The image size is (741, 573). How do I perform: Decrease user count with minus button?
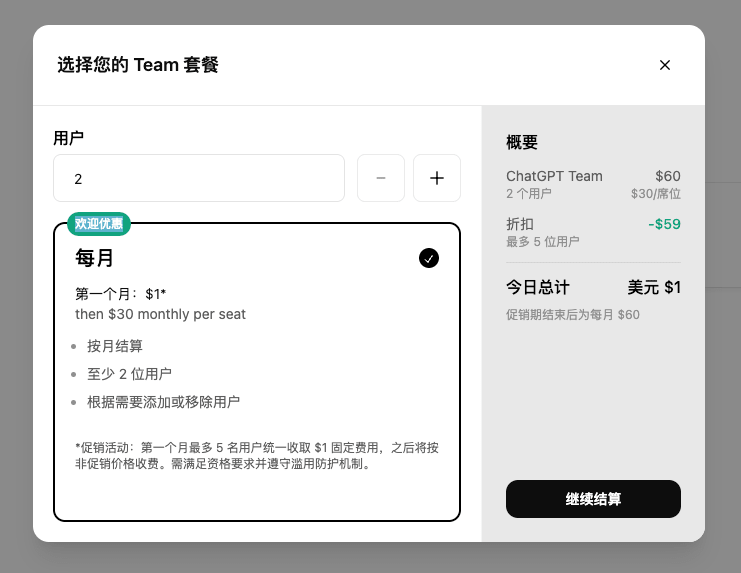381,178
